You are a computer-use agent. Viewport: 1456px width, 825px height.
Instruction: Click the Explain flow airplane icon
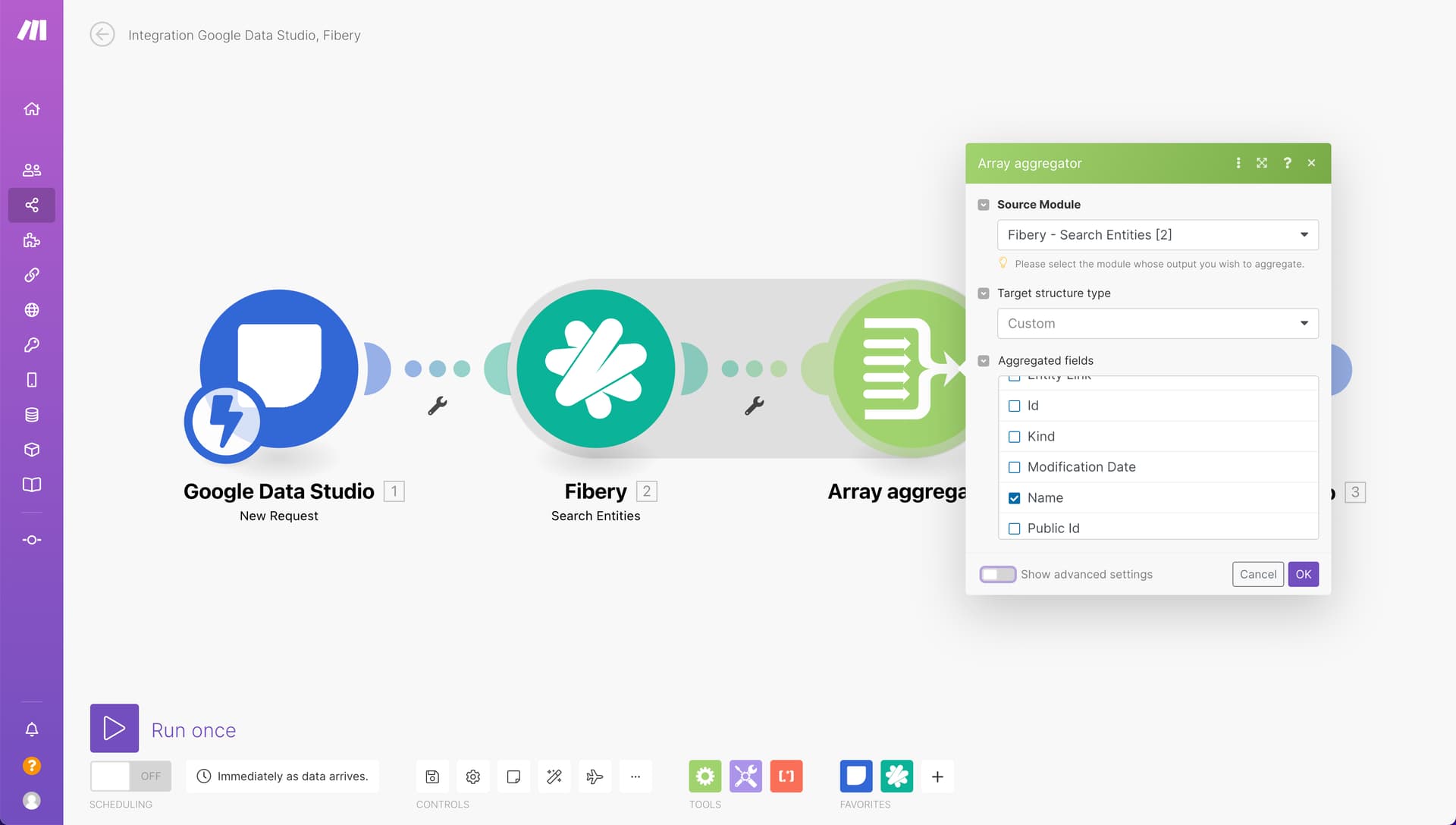(x=595, y=776)
